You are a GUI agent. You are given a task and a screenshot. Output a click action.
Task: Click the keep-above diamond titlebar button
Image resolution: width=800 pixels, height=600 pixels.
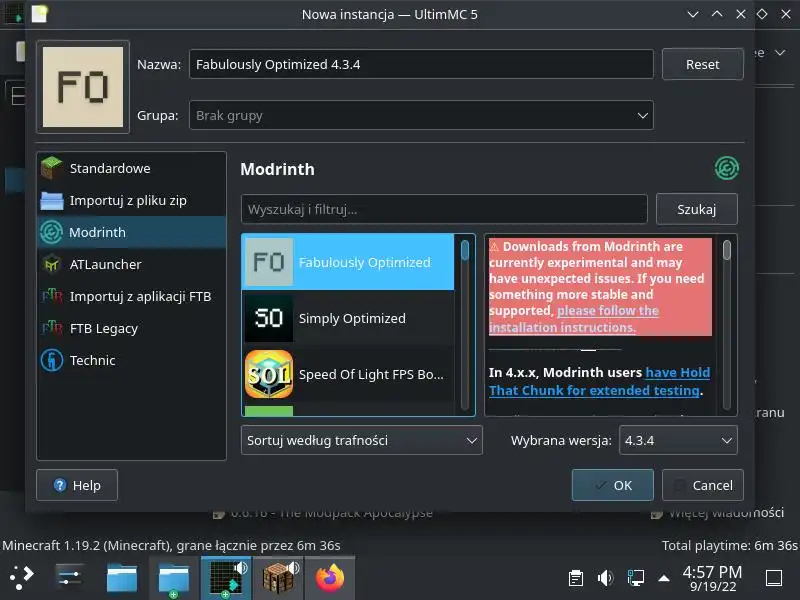pos(762,14)
